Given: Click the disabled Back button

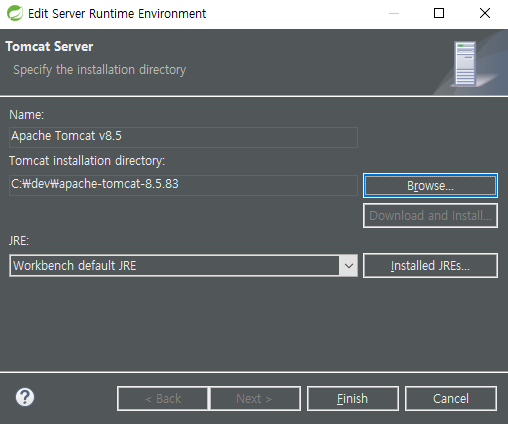Looking at the screenshot, I should click(x=163, y=399).
